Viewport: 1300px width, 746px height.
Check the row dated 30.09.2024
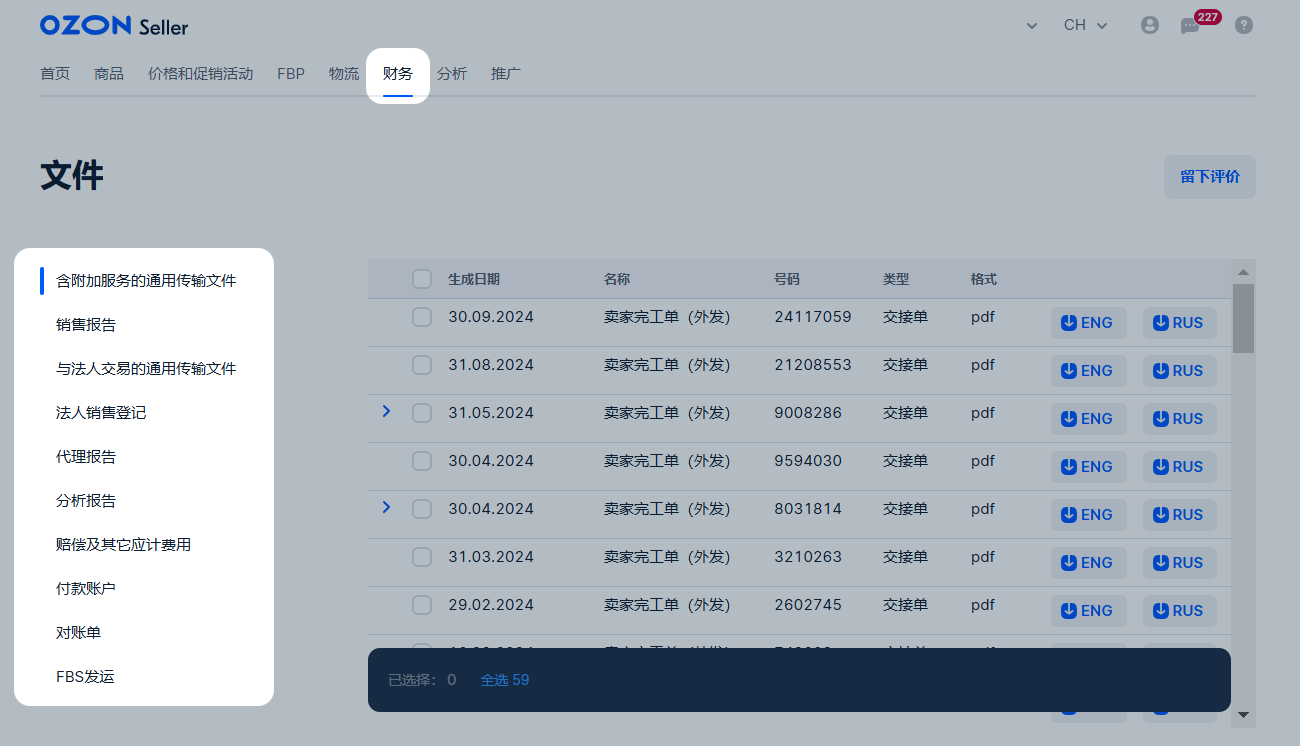[x=422, y=317]
